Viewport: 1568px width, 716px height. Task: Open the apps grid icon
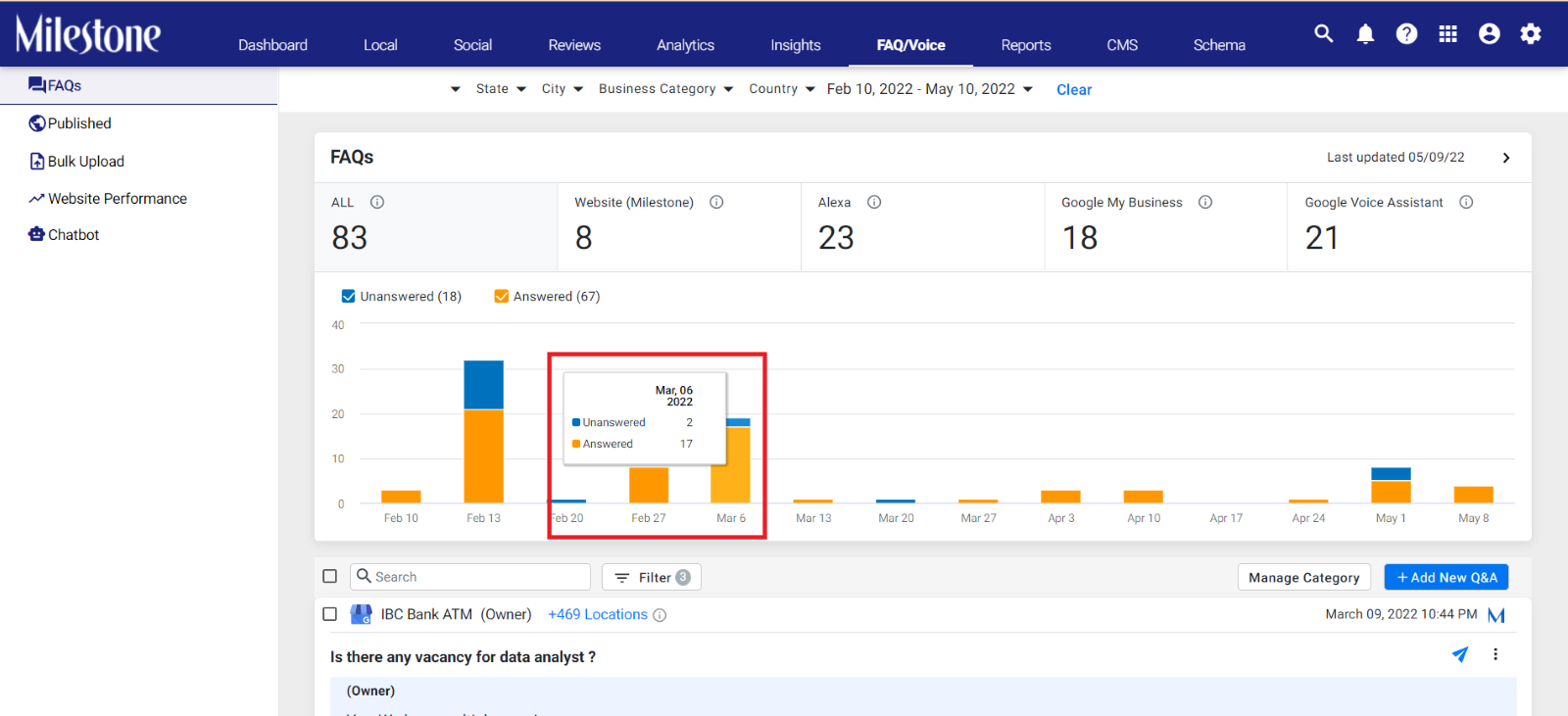click(1447, 34)
